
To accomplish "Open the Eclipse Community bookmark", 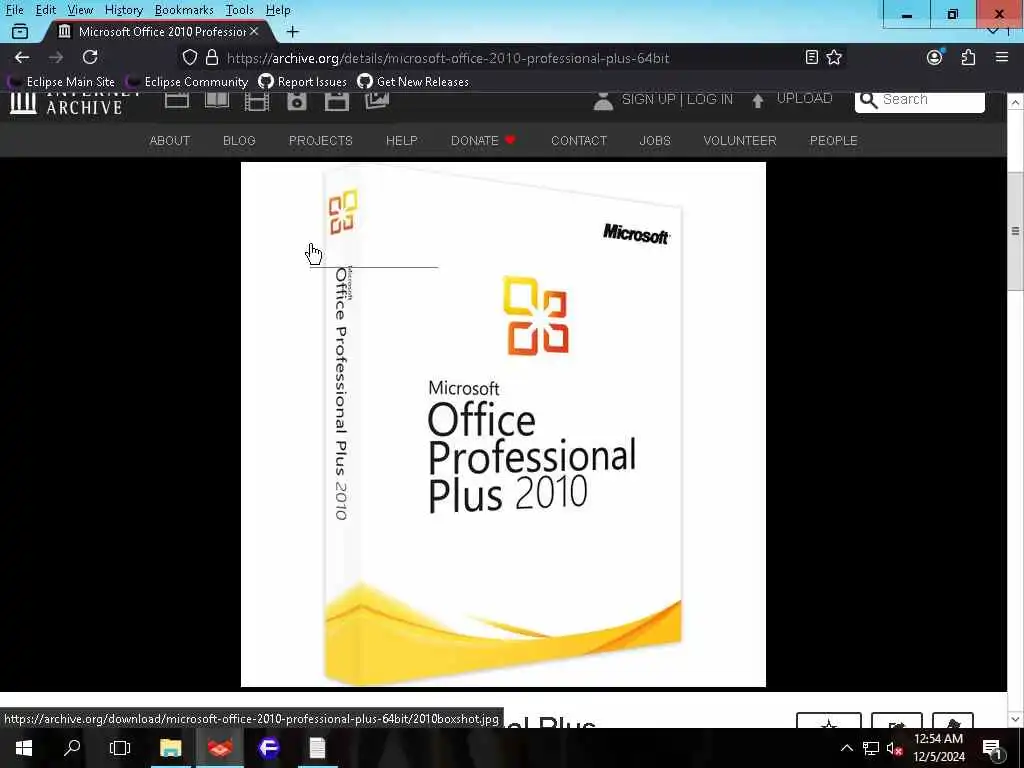I will [187, 82].
